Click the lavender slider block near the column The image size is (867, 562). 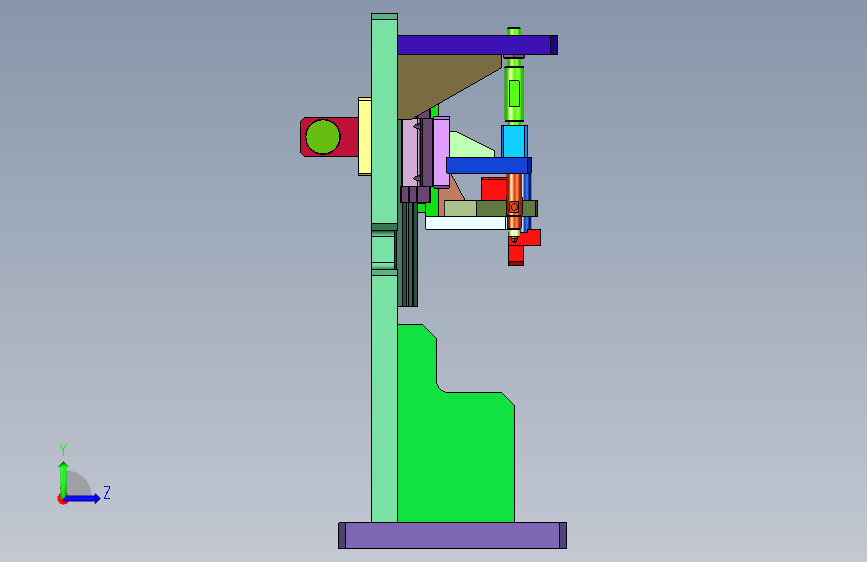[x=441, y=152]
